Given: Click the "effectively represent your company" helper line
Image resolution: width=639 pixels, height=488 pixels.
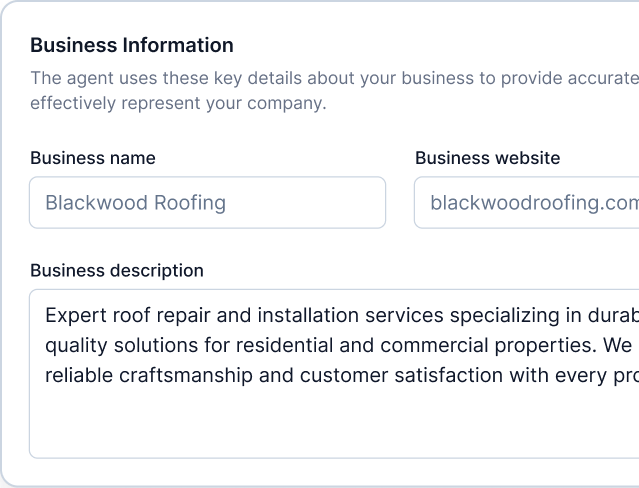Looking at the screenshot, I should (178, 103).
